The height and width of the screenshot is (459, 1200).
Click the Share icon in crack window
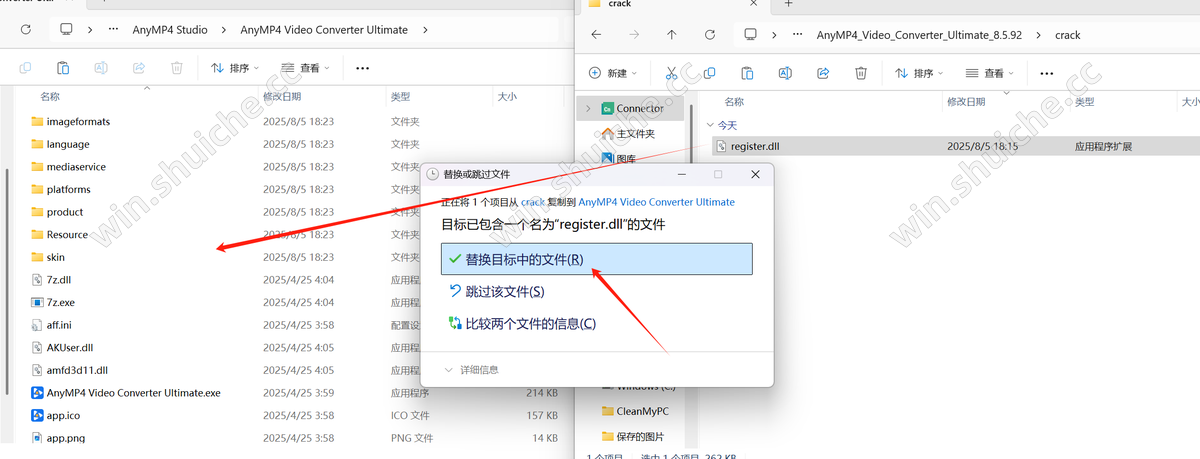[823, 73]
